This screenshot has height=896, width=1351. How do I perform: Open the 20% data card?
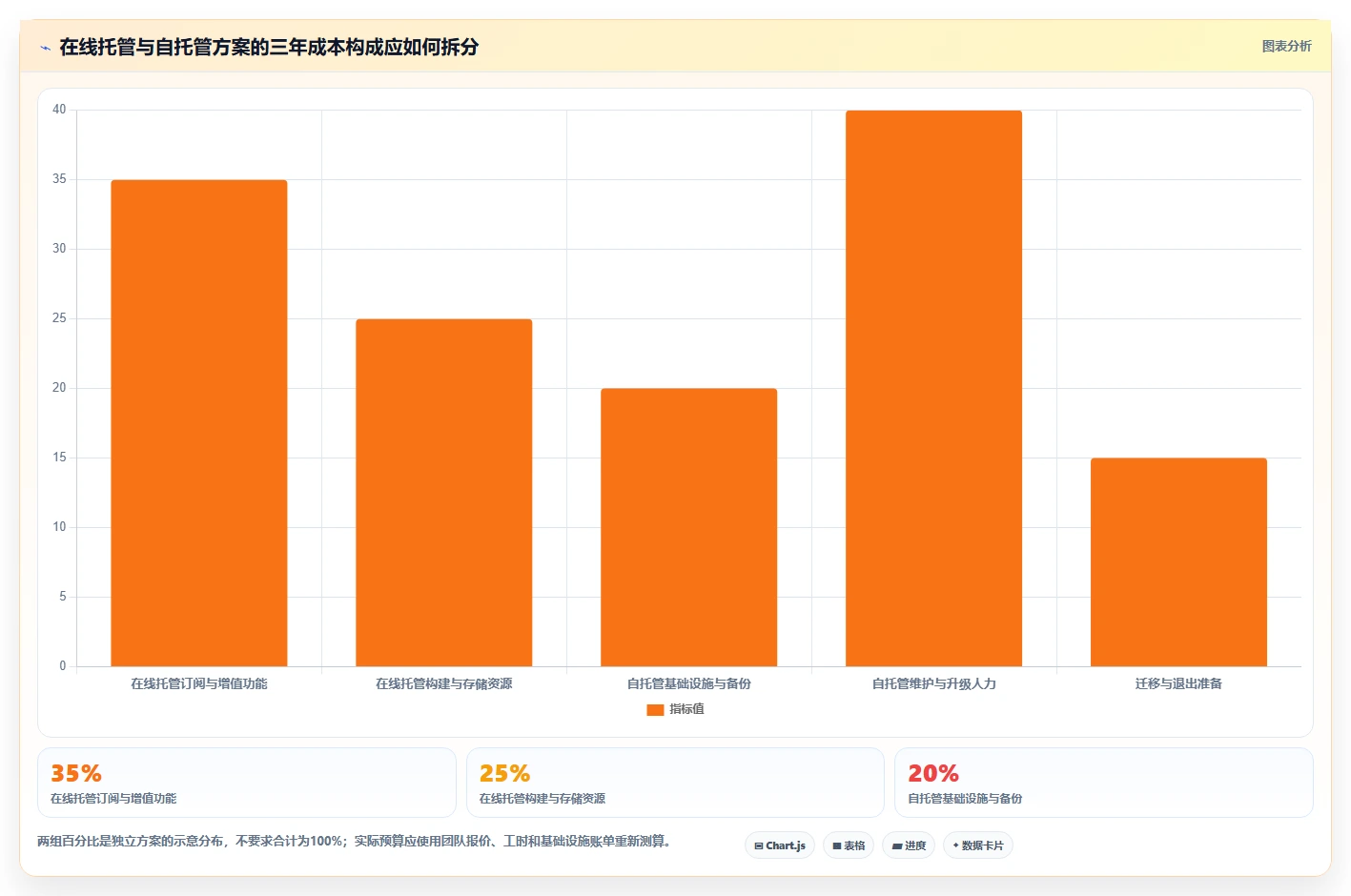(x=1104, y=783)
